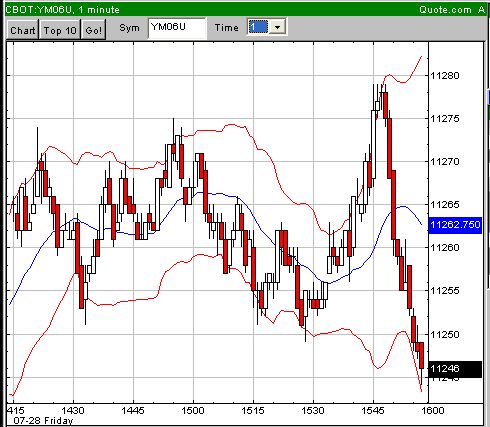490x427 pixels.
Task: Open the Top 10 list button
Action: (x=60, y=30)
